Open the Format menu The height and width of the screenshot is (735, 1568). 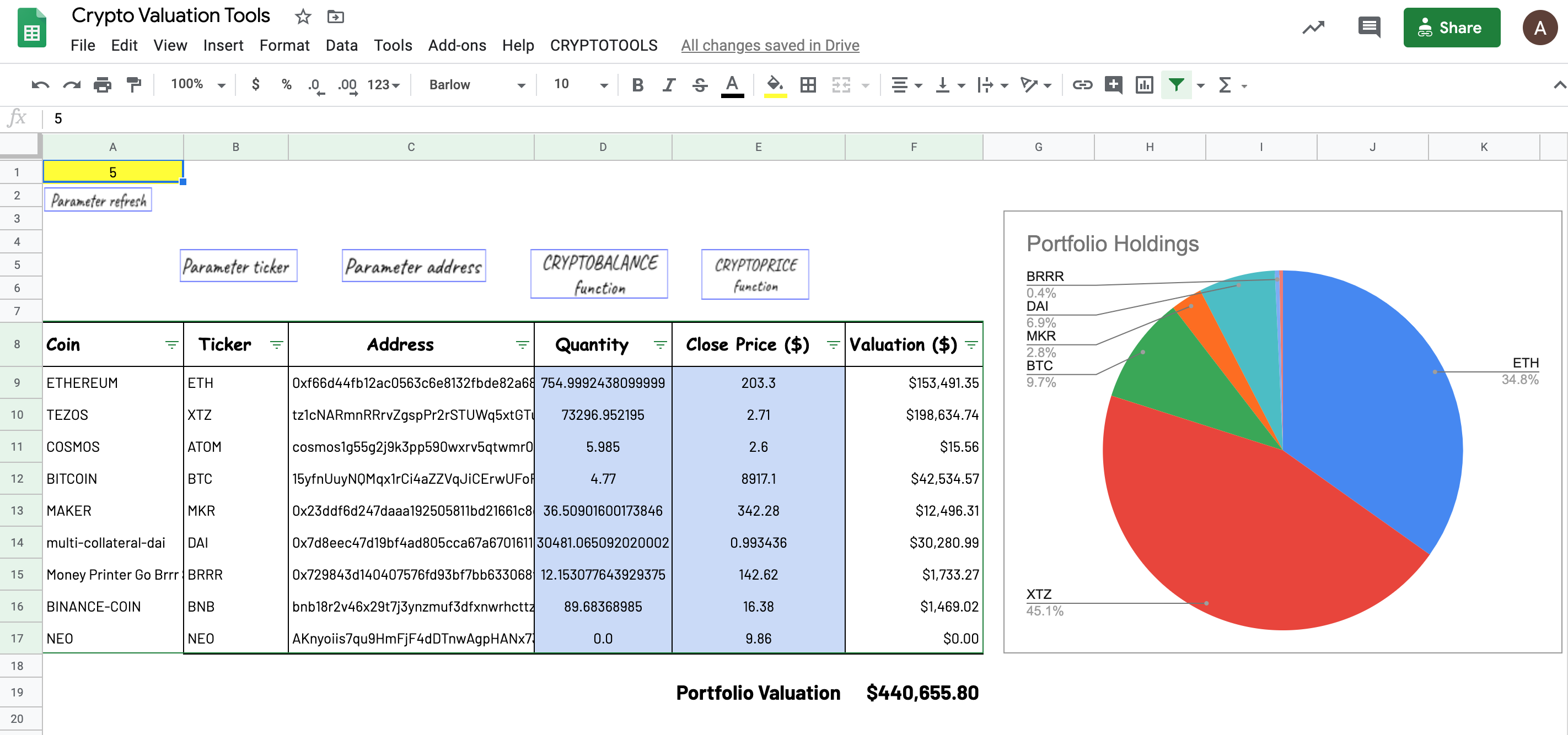(x=284, y=46)
